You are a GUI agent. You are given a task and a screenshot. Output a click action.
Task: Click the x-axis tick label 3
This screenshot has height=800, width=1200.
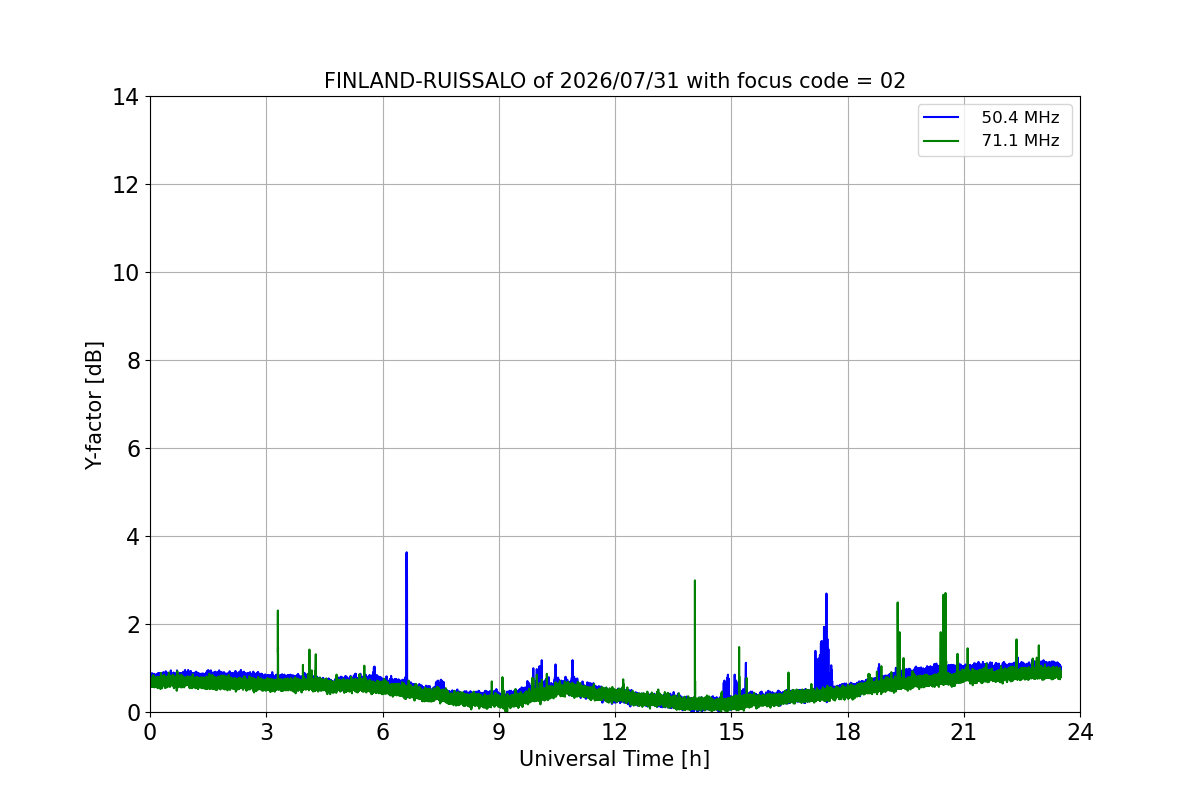(266, 733)
